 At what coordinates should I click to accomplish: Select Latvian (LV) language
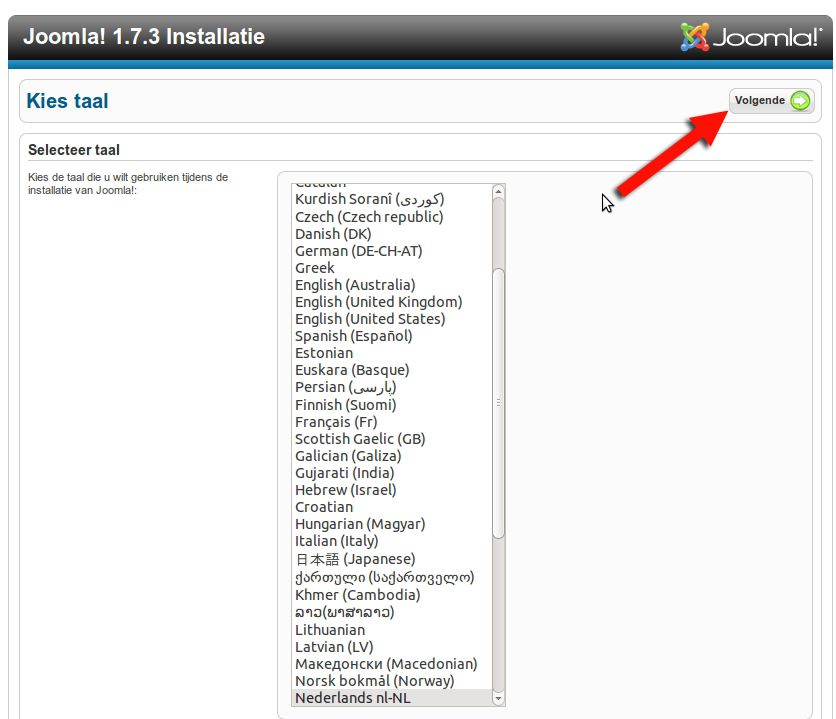coord(392,647)
